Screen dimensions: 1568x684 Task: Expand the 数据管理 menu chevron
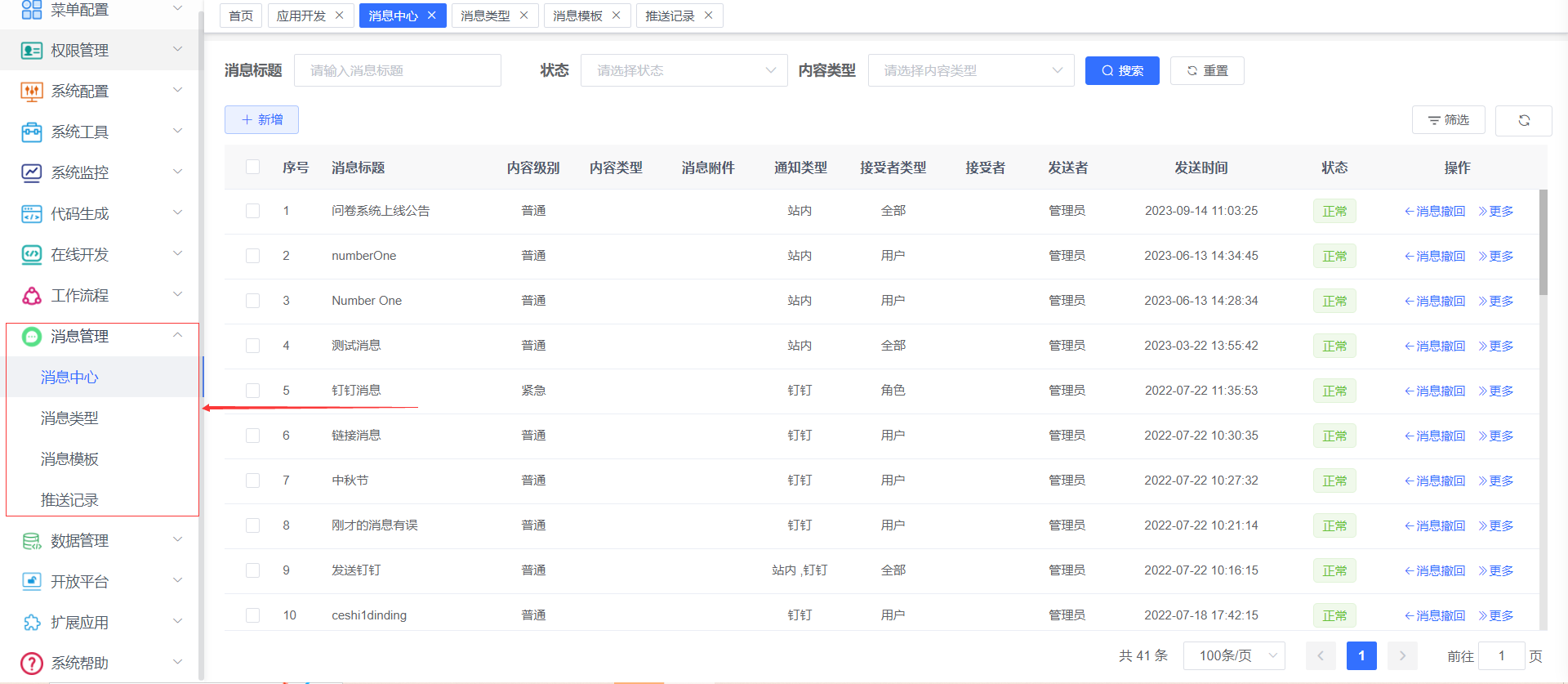click(177, 540)
